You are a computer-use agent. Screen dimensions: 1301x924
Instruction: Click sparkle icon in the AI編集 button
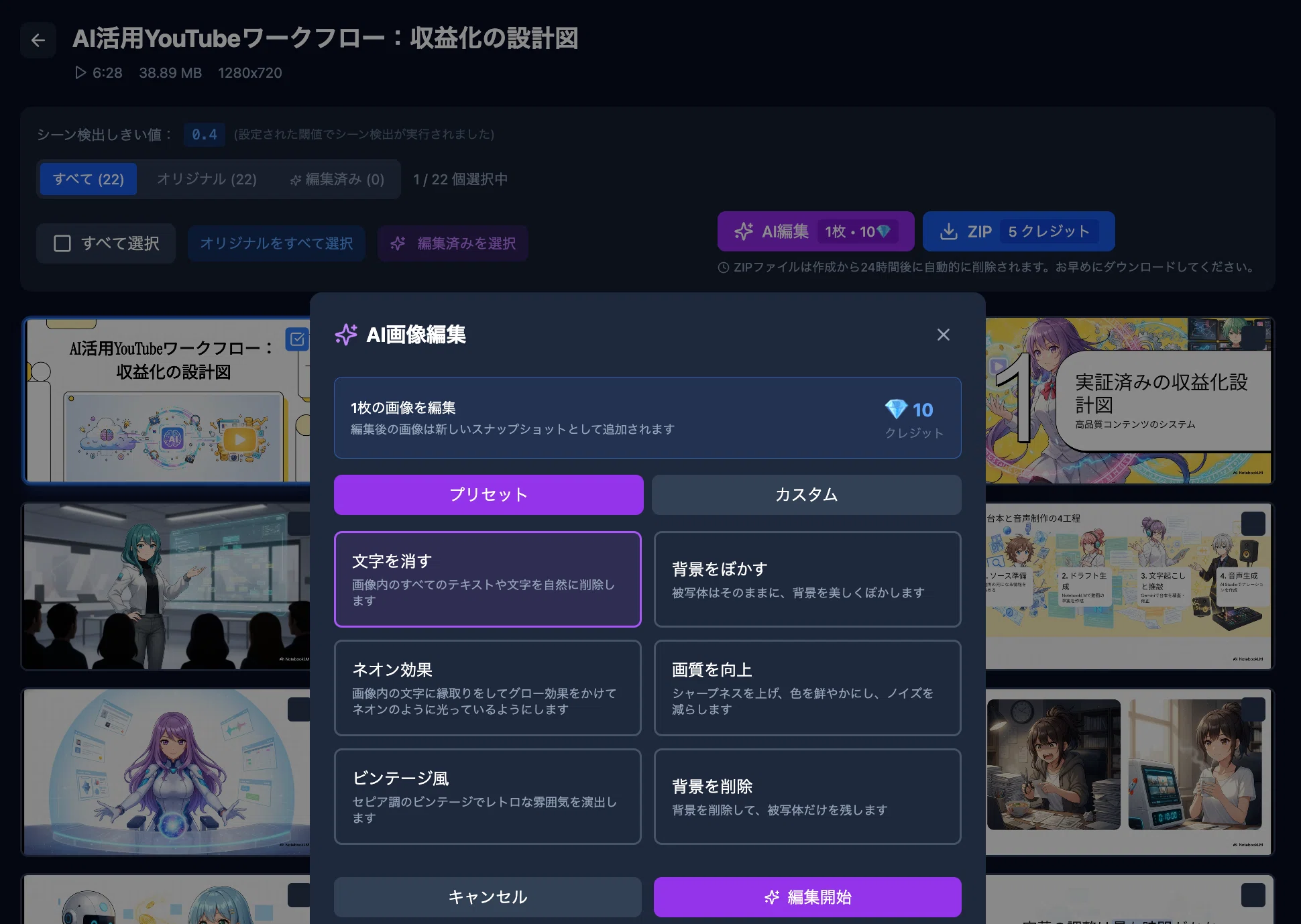[744, 231]
